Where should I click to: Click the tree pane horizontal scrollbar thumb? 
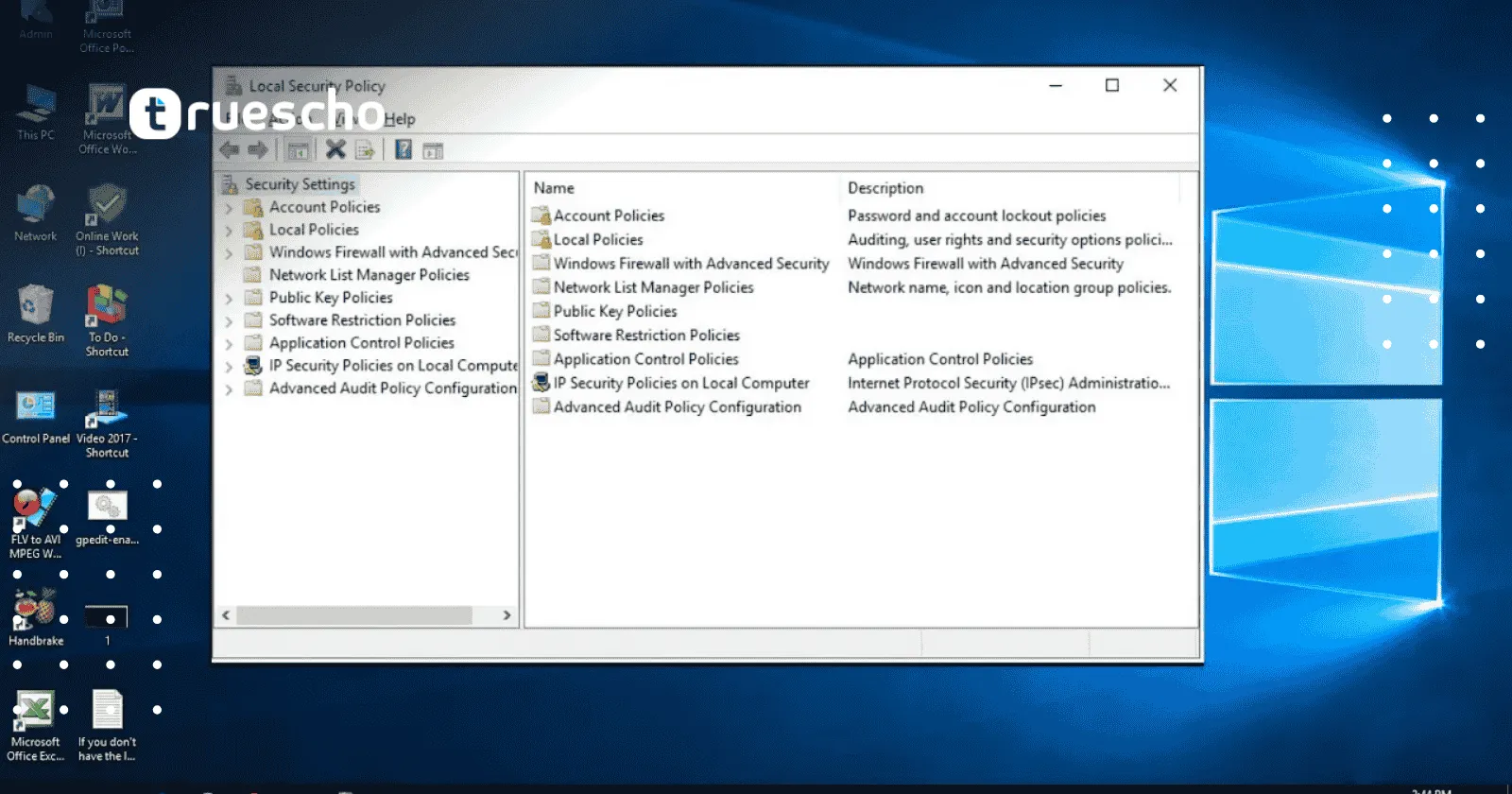click(354, 615)
